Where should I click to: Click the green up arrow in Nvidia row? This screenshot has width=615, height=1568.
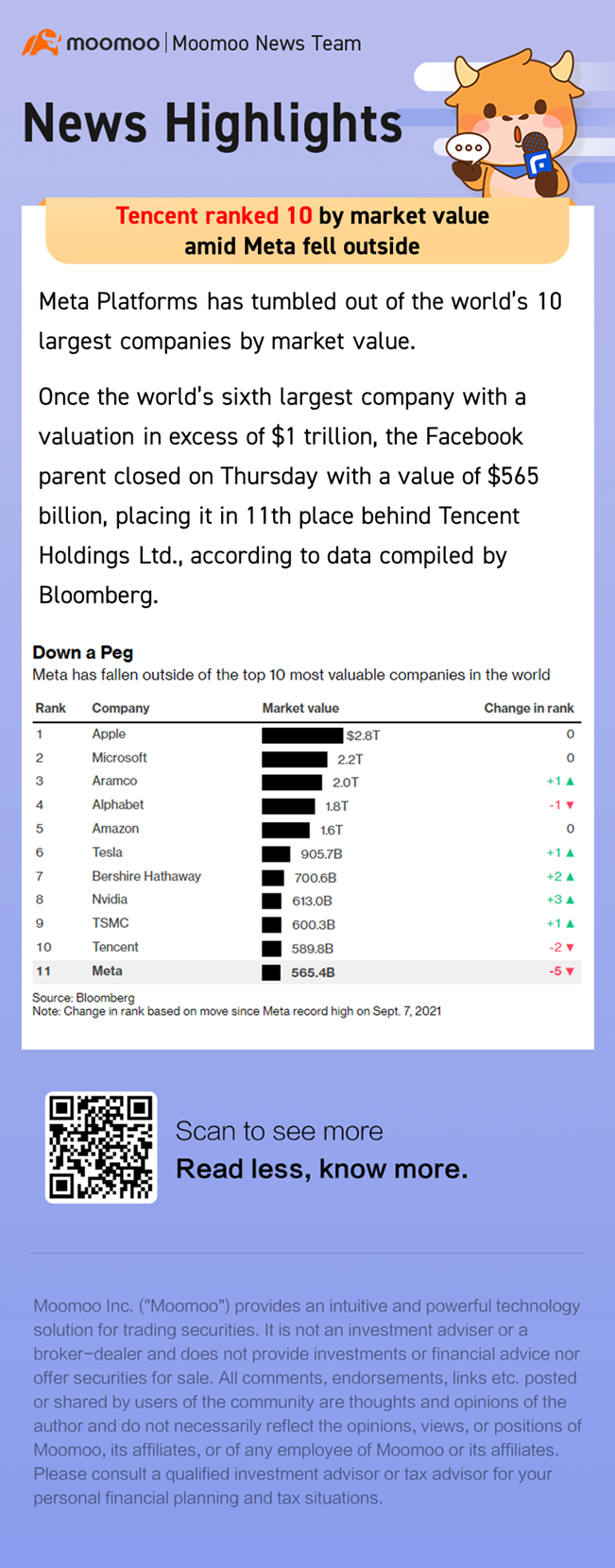tap(570, 901)
